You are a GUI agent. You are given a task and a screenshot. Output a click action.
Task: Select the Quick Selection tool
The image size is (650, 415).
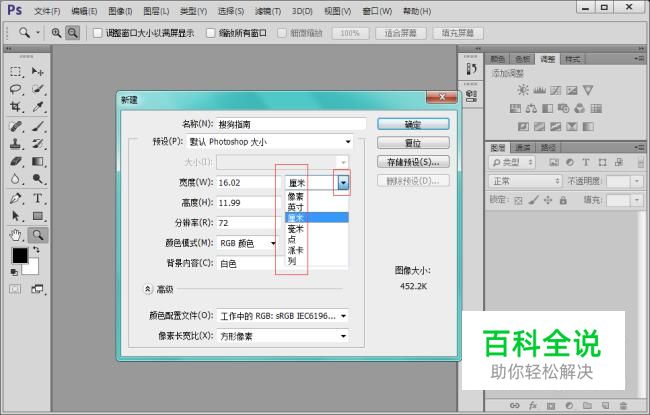point(38,89)
